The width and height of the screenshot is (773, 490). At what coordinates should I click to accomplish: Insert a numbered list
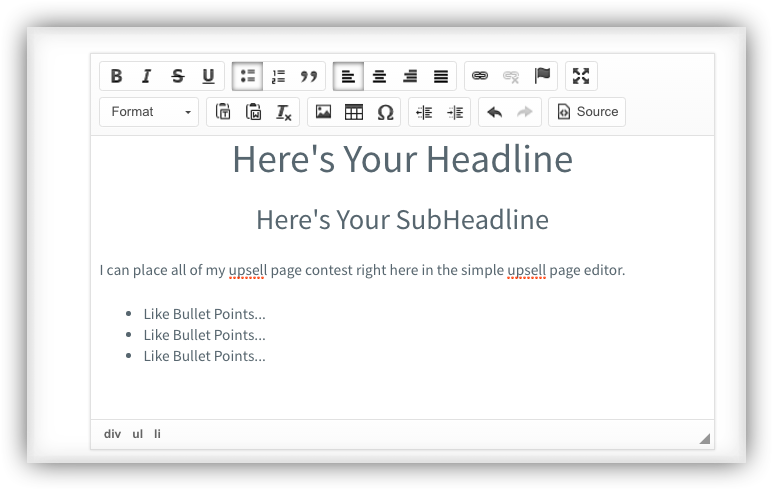tap(279, 76)
